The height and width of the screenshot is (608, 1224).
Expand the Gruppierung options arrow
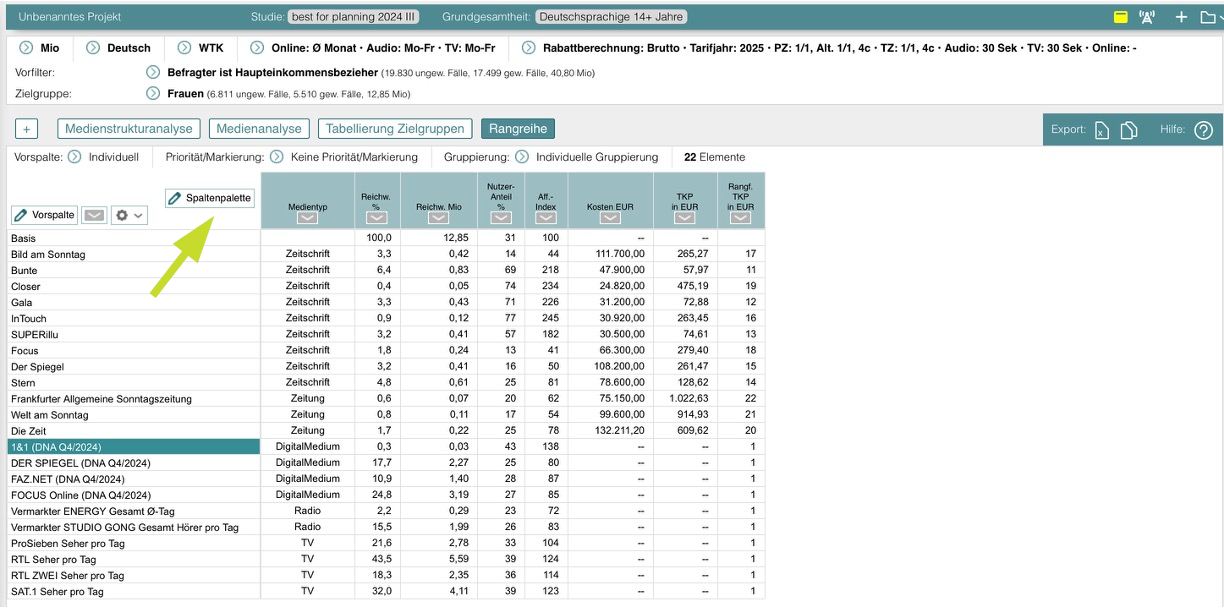(522, 157)
